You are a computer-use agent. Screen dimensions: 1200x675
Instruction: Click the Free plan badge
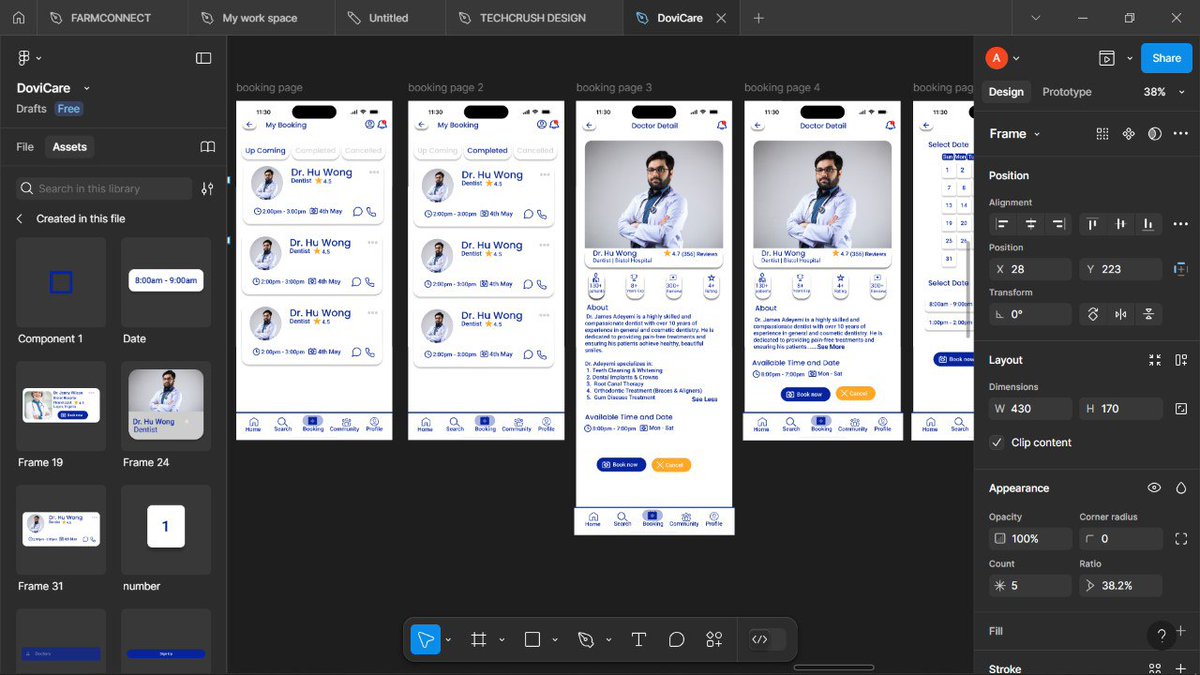click(68, 109)
